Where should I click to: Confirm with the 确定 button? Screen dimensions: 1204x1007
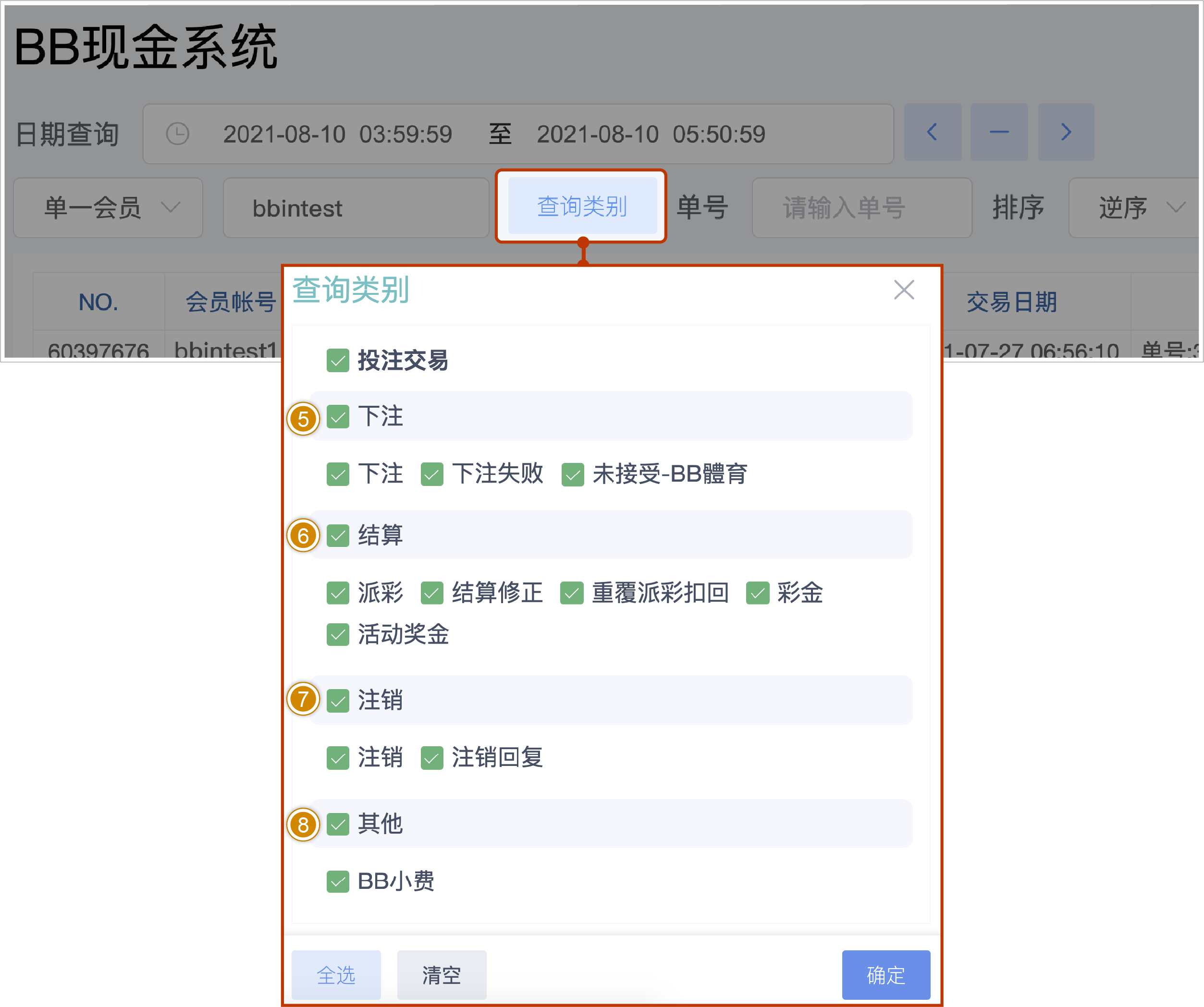(x=885, y=974)
